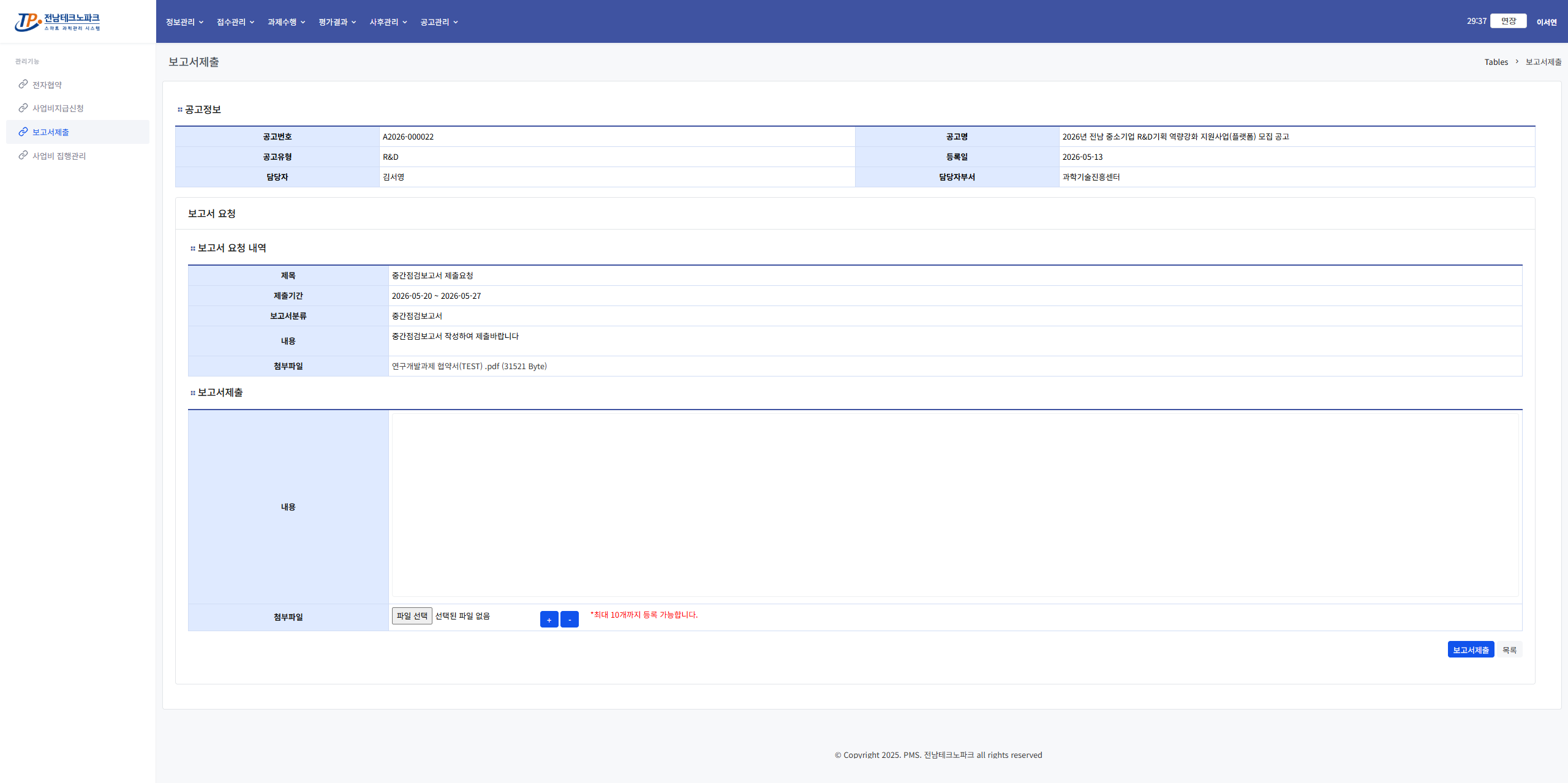Choose a file with 파일 선택
Screen dimensions: 1568x783
coord(412,616)
